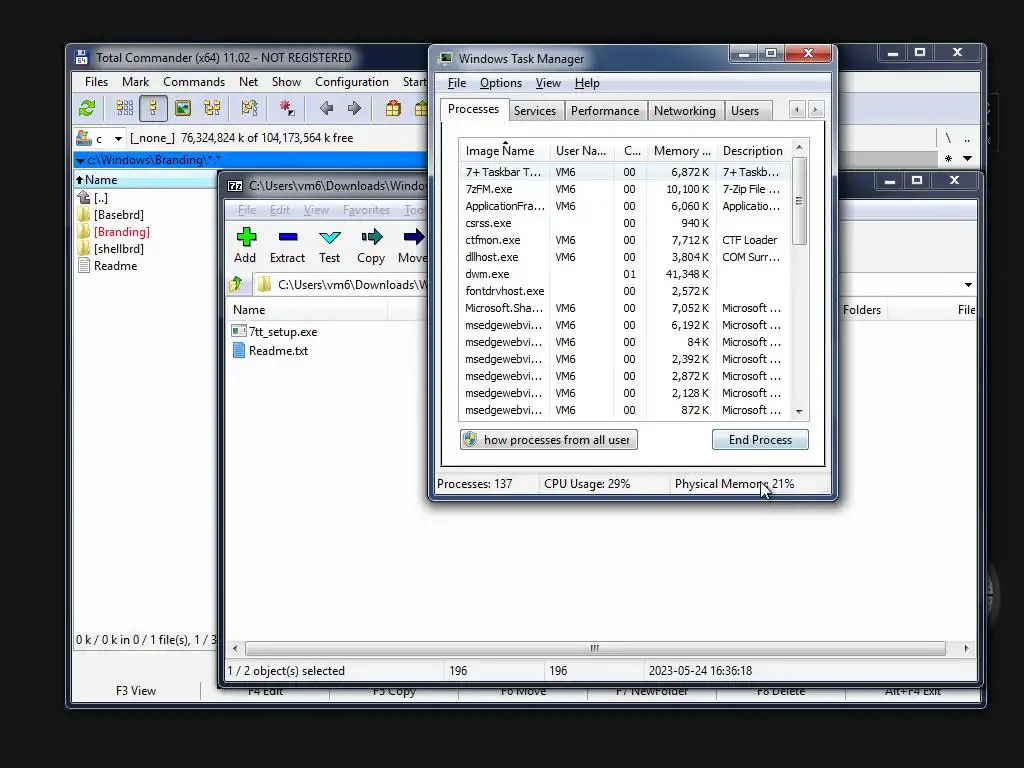Screen dimensions: 1024x768
Task: Click the 7-Zip Test icon
Action: point(330,245)
